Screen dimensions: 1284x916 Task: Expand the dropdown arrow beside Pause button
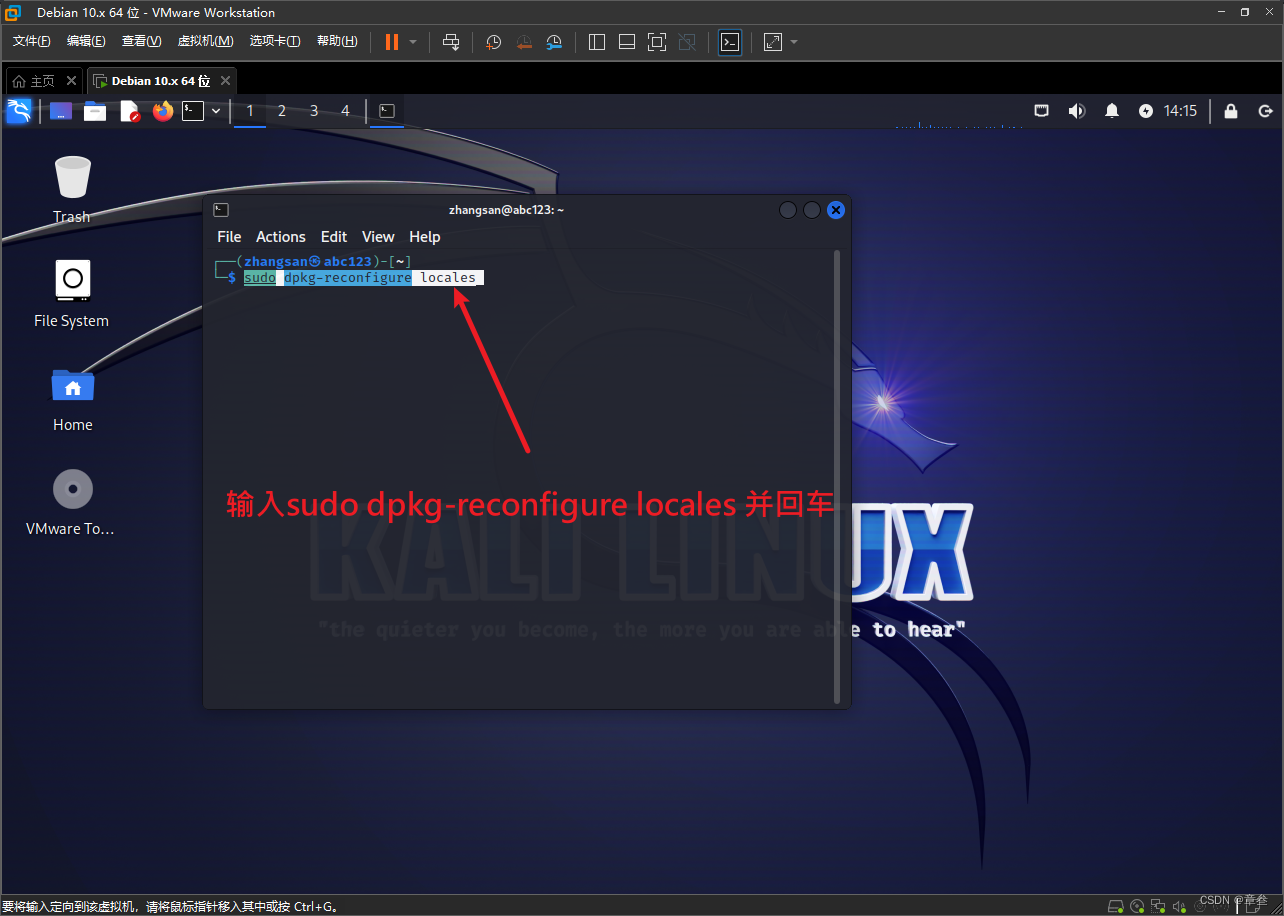(413, 42)
